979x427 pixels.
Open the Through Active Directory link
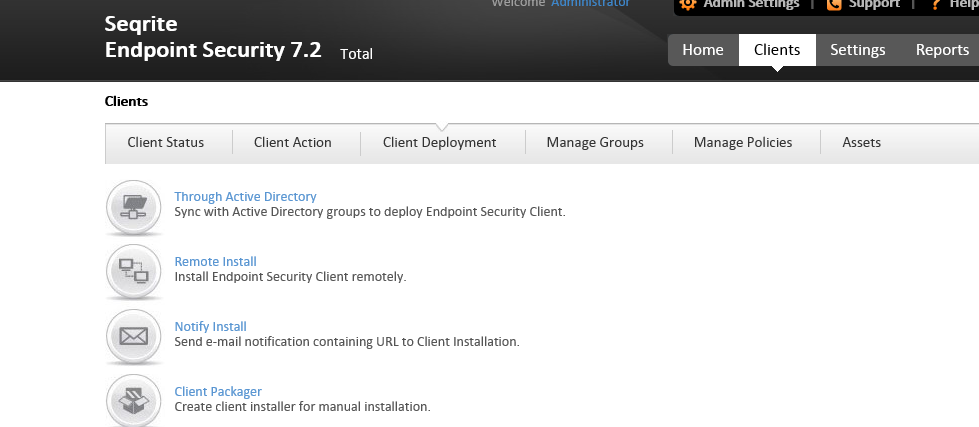pyautogui.click(x=245, y=197)
